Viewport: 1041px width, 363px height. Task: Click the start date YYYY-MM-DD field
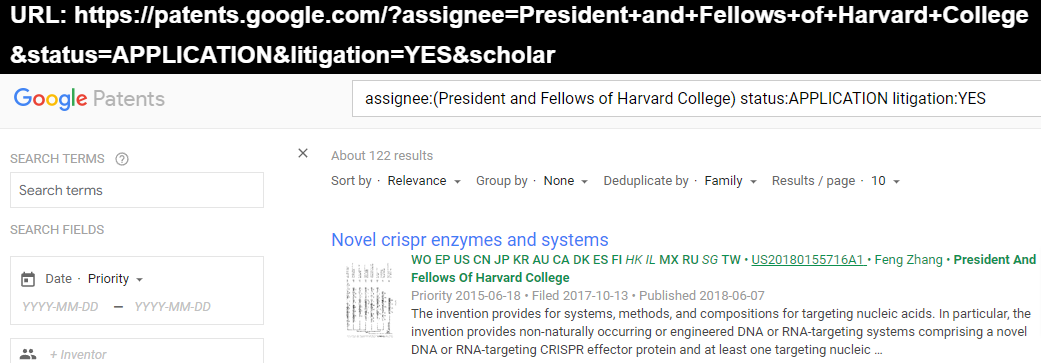[x=60, y=307]
